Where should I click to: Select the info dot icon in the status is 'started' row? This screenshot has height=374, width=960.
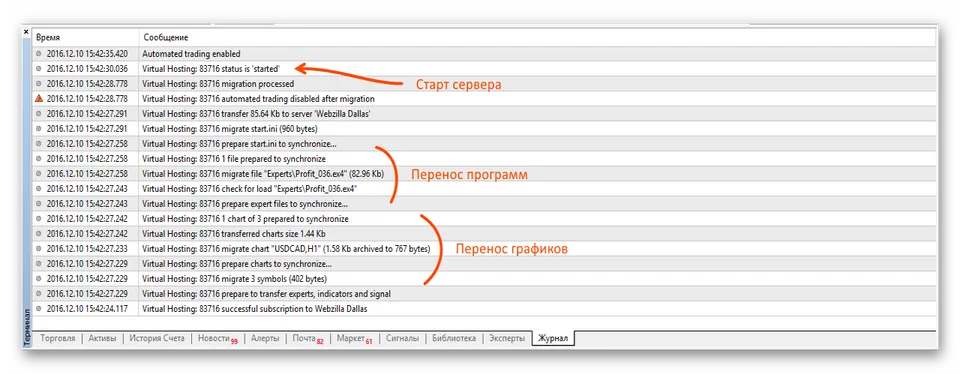[x=39, y=69]
